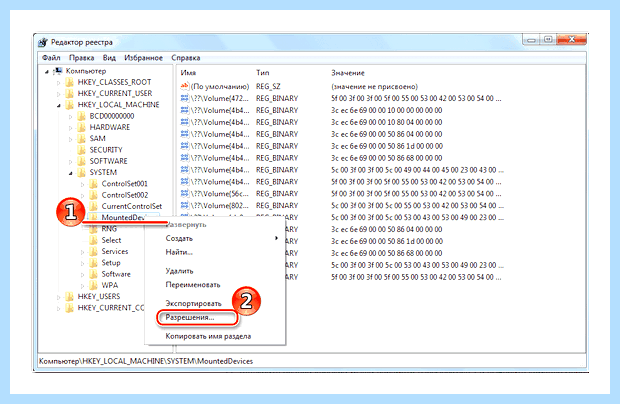Click the binary icon of \??\Volume{56c... value
This screenshot has width=620, height=404.
click(x=185, y=194)
